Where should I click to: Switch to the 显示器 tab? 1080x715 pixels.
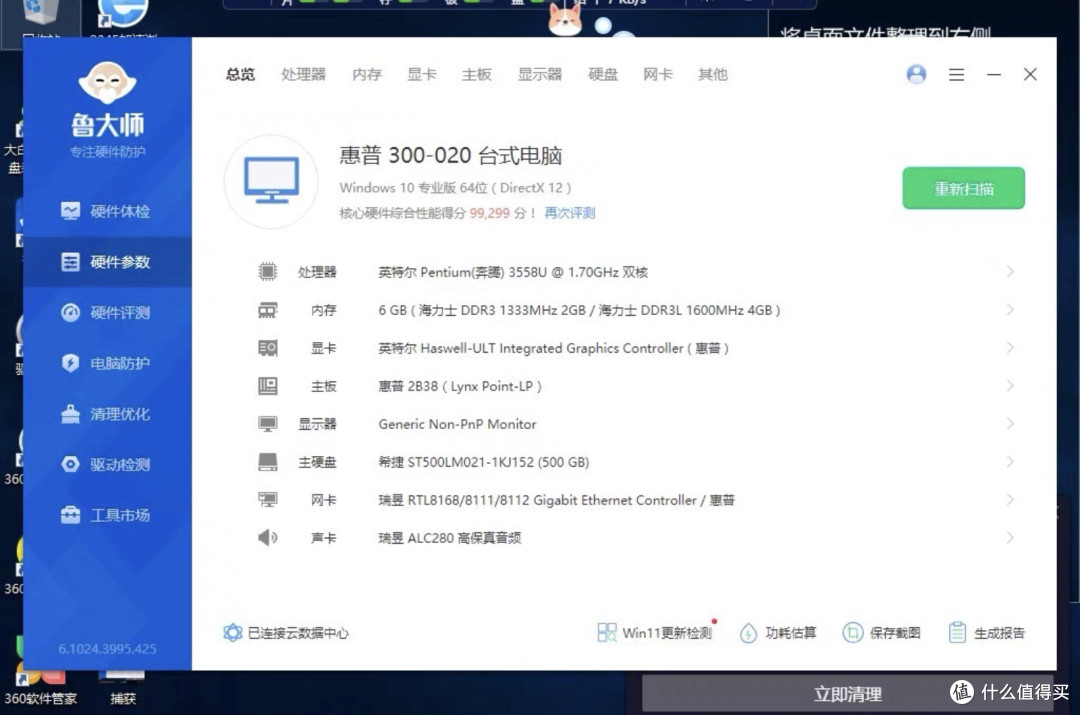[x=540, y=74]
